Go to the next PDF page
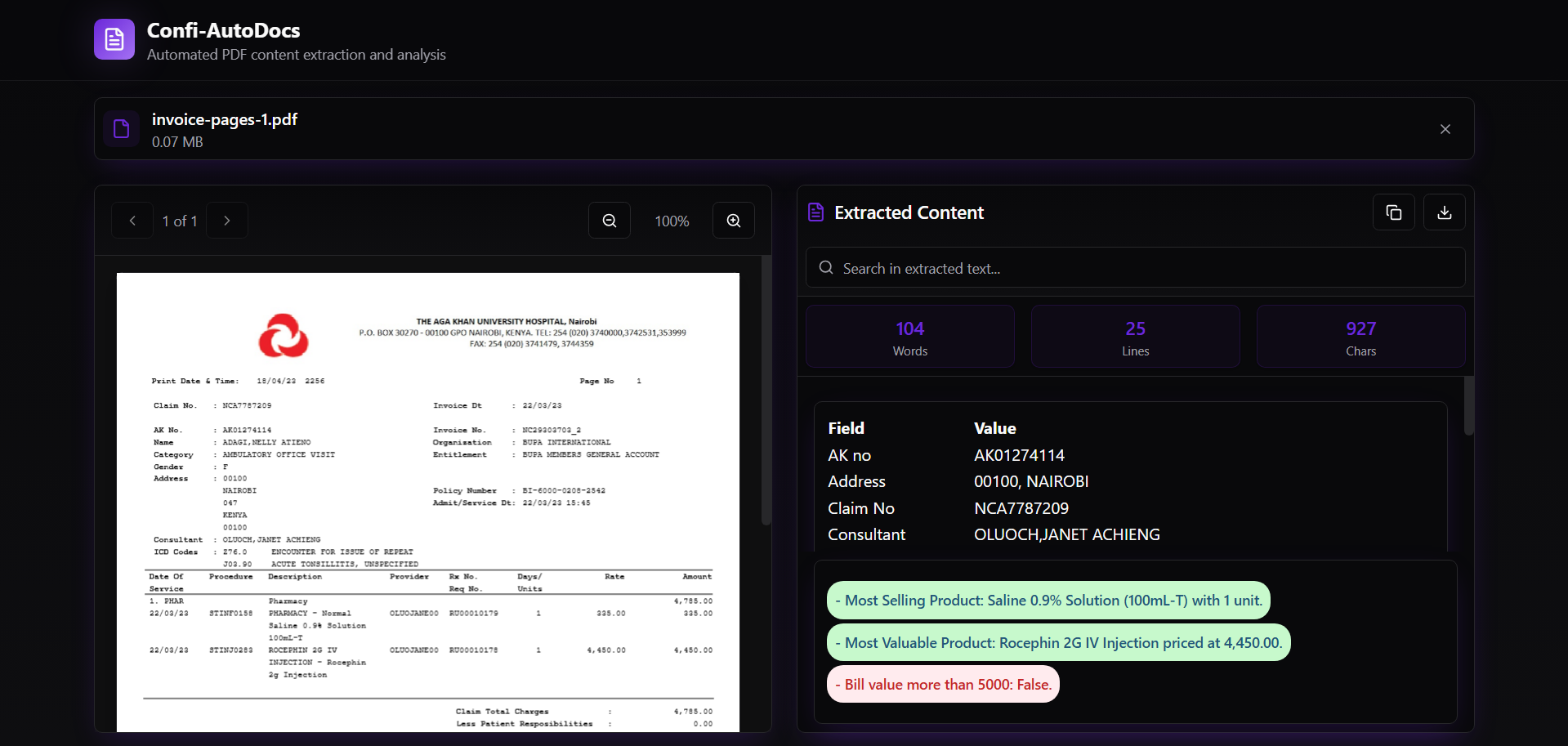The height and width of the screenshot is (746, 1568). (227, 221)
